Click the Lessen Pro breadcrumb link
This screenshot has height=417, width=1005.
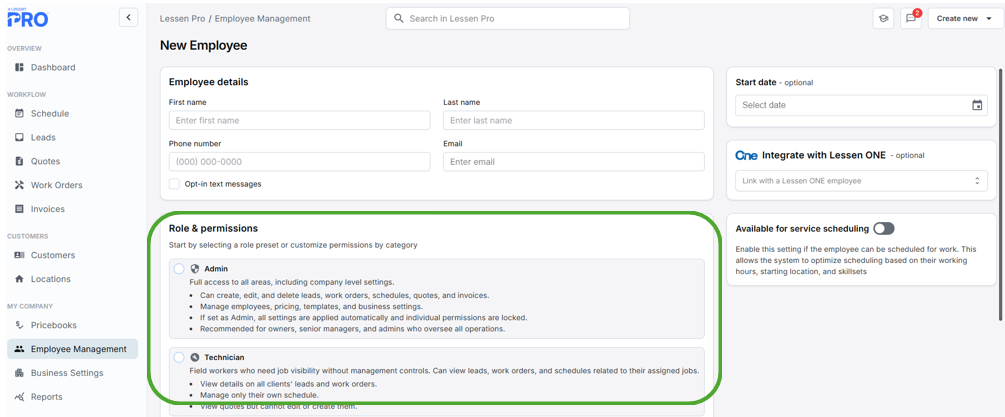point(182,18)
